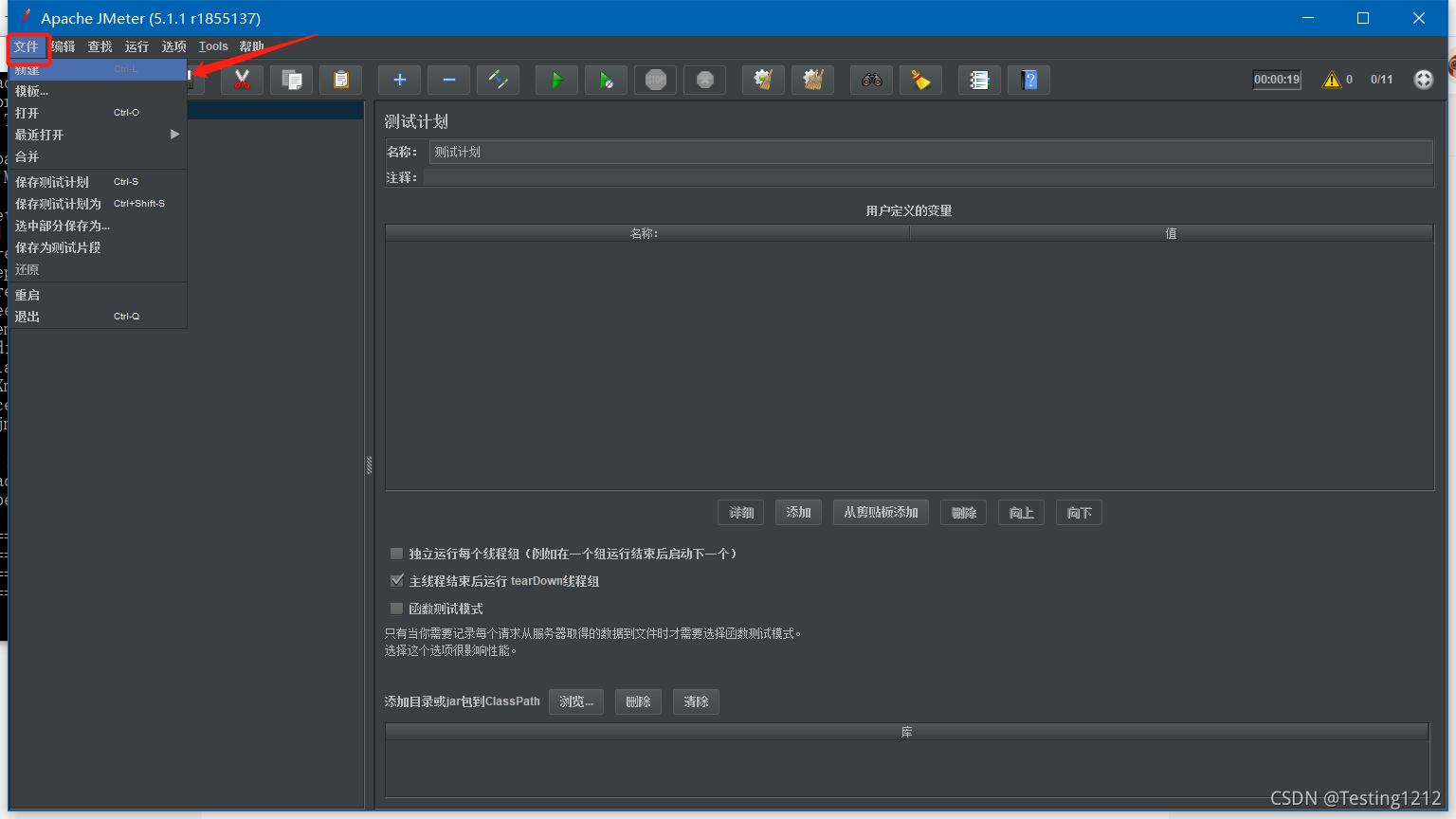Click 删除 button beside 浏览...

[639, 702]
